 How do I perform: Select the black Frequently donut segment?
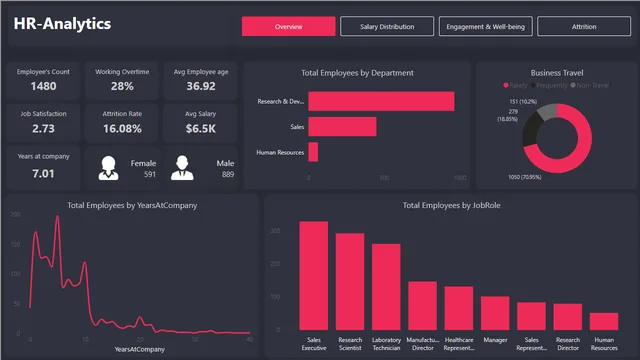click(x=531, y=130)
